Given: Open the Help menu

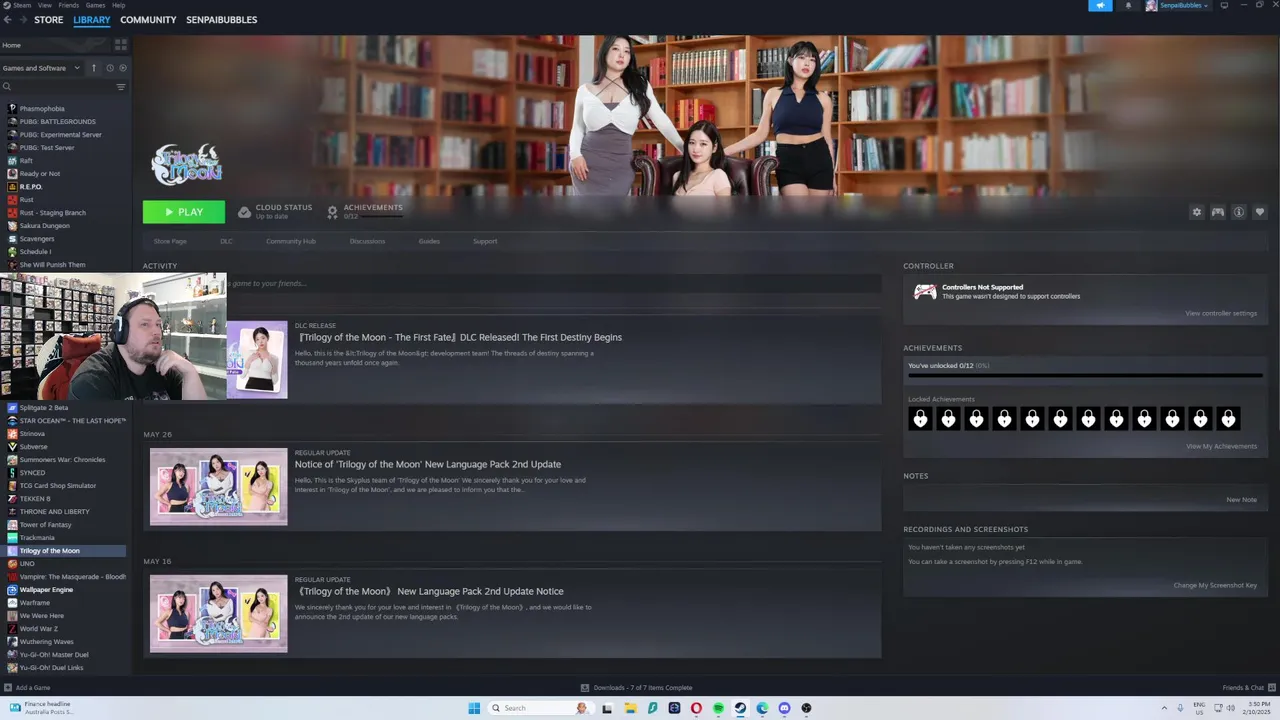Looking at the screenshot, I should coord(118,5).
